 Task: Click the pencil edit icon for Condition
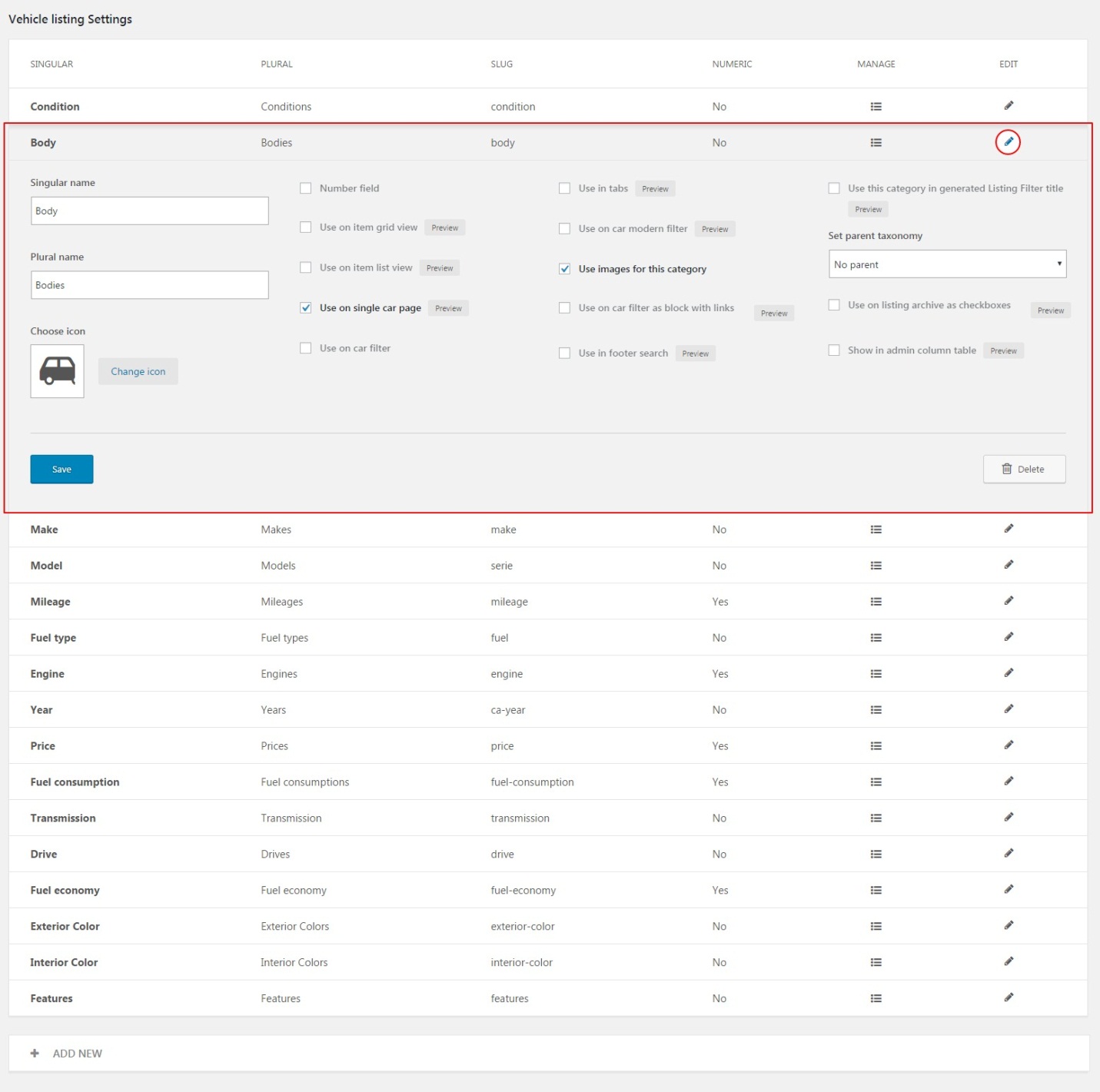click(x=1009, y=105)
